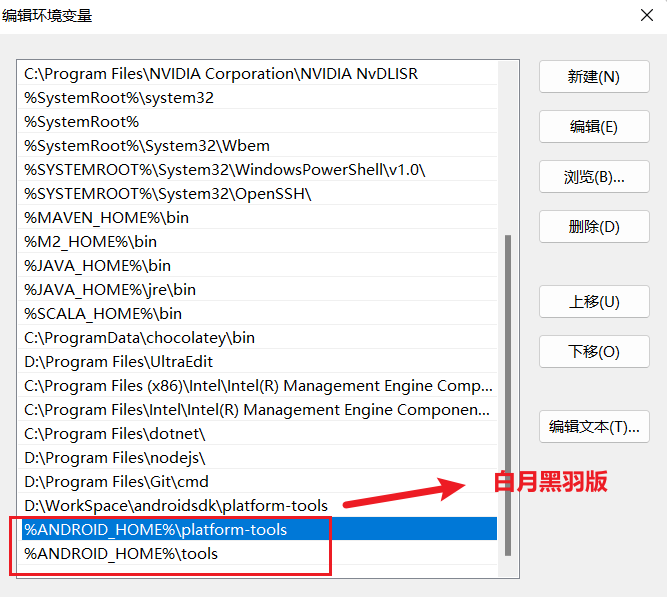
Task: Select the NVIDIA NvDLISR path entry
Action: click(x=257, y=74)
